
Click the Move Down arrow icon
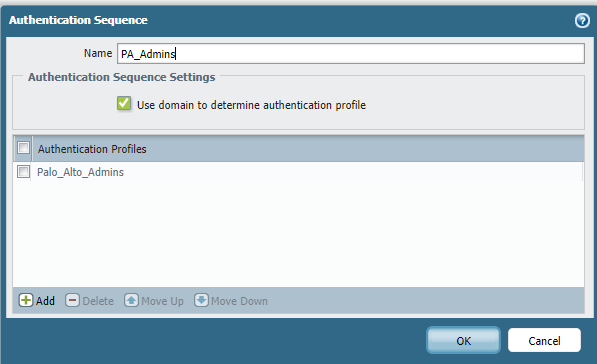point(201,300)
